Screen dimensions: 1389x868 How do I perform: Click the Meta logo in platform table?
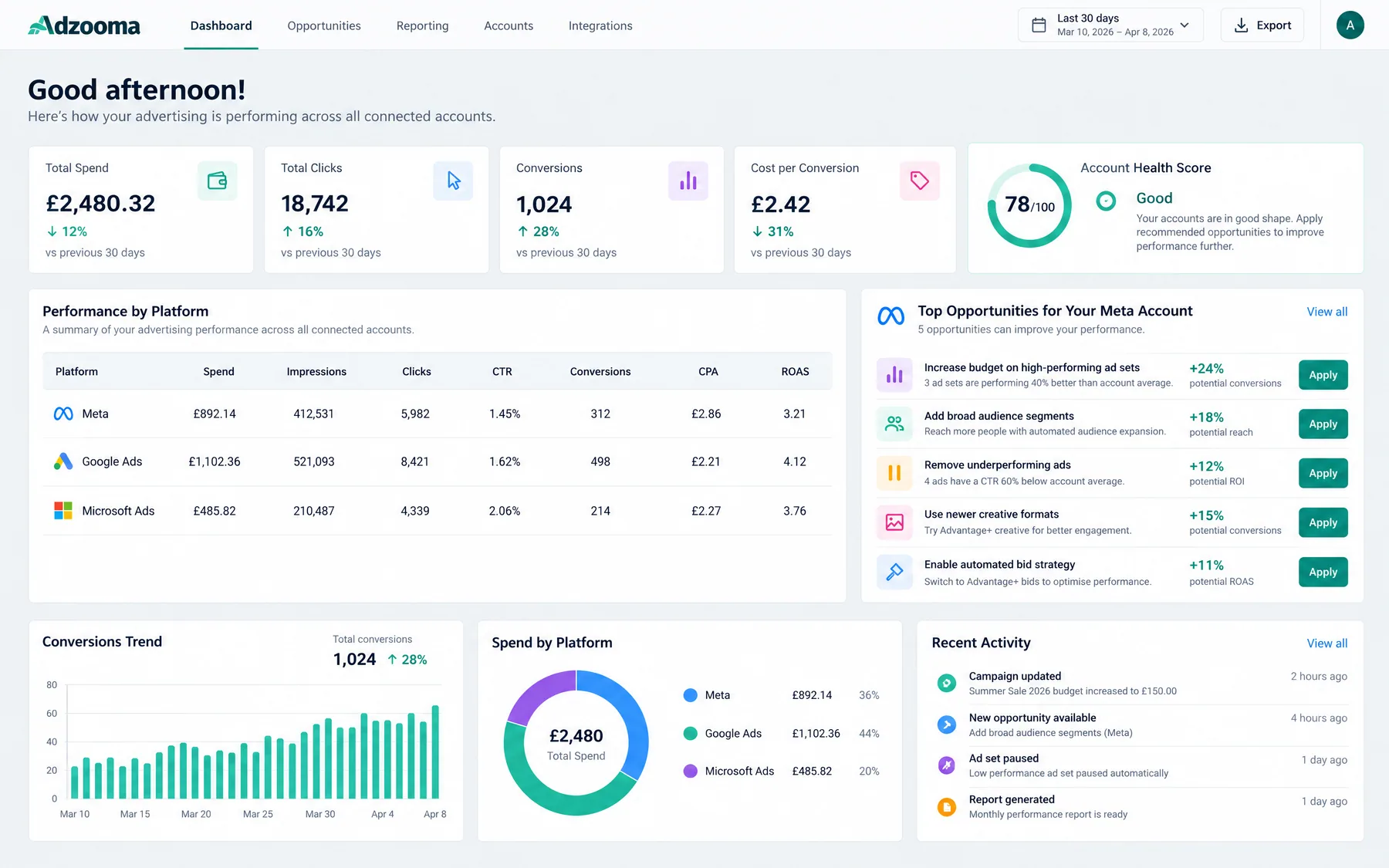pos(63,414)
